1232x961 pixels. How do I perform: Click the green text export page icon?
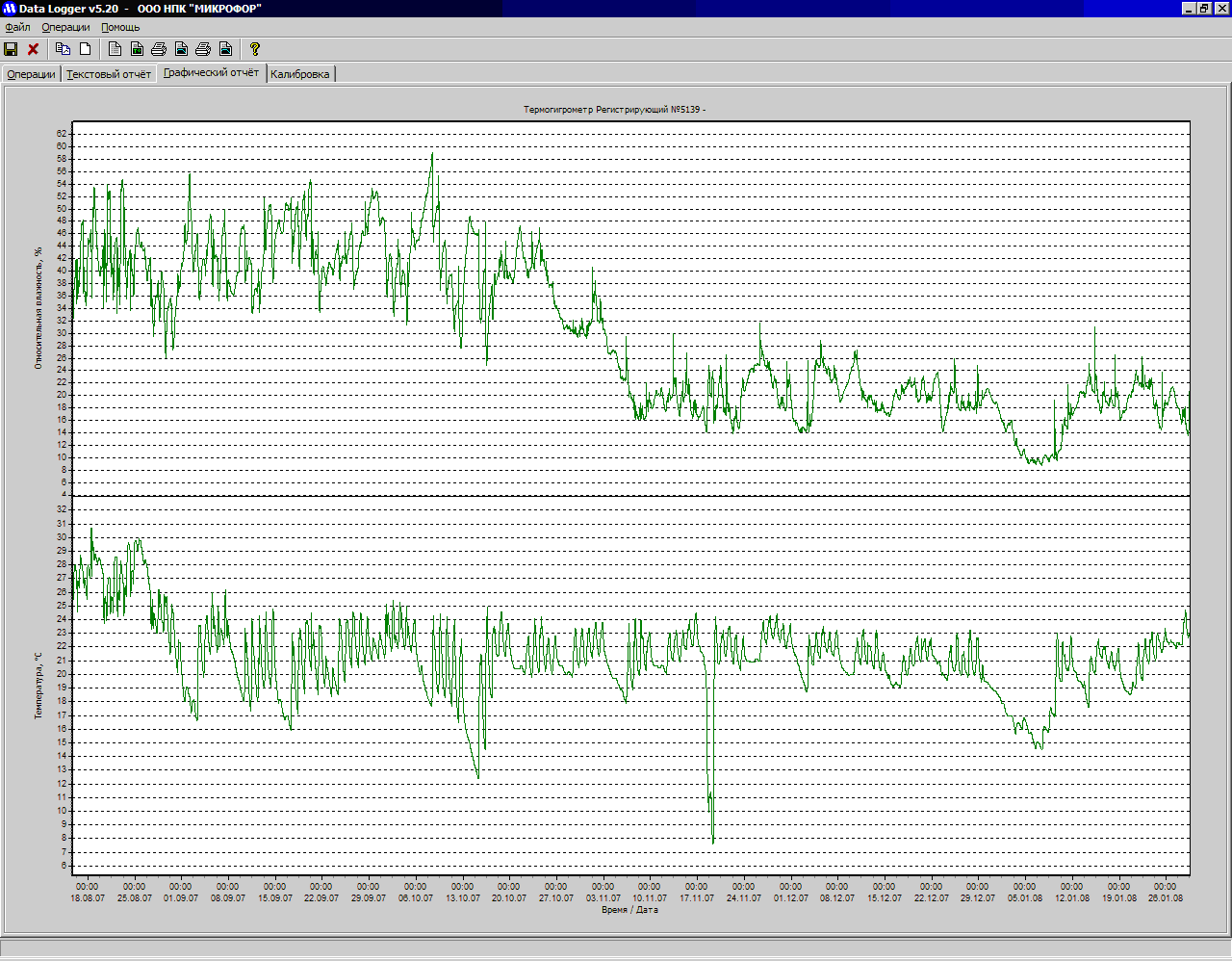pyautogui.click(x=137, y=49)
